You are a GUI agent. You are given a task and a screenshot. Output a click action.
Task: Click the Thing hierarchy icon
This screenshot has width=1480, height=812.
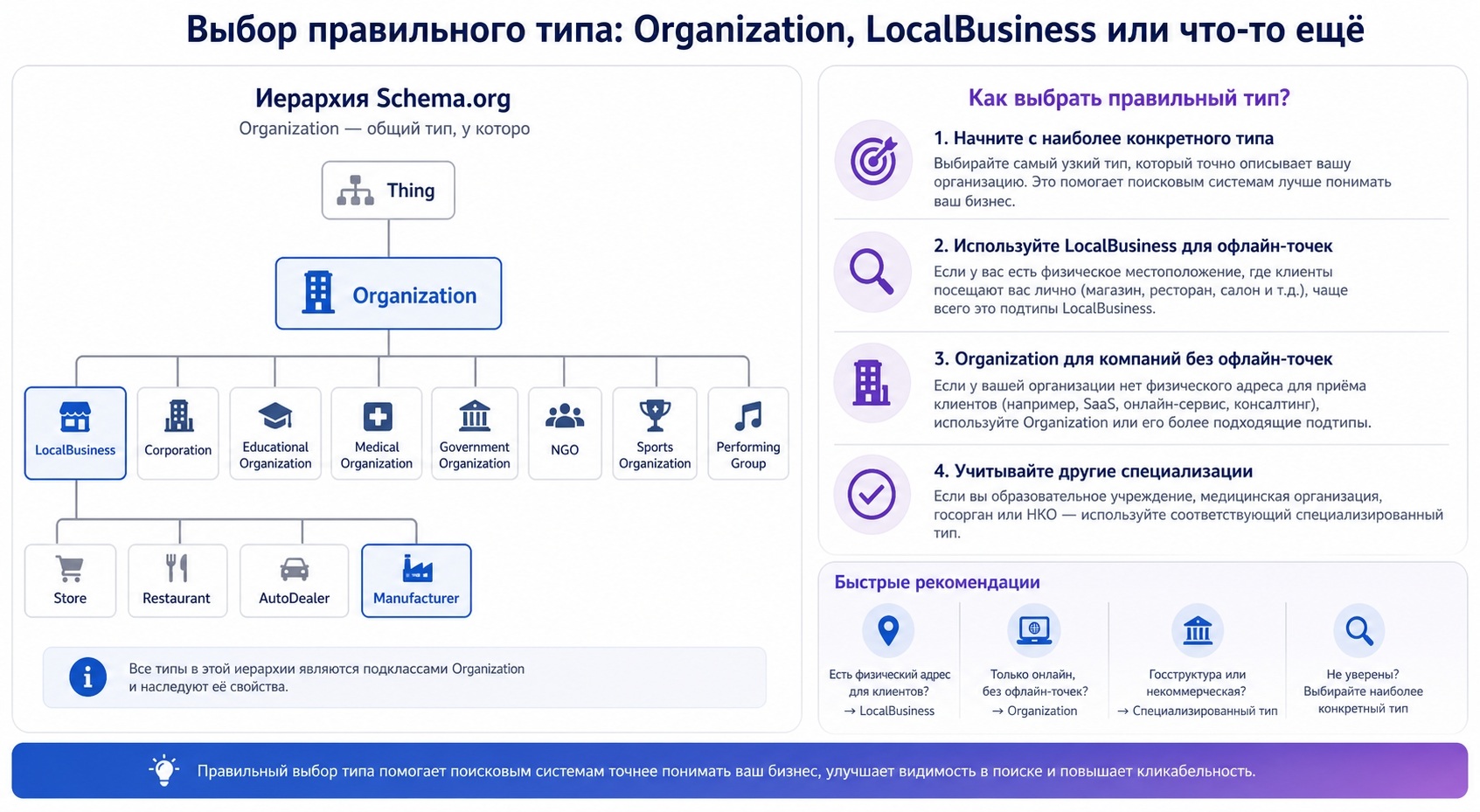[x=355, y=190]
